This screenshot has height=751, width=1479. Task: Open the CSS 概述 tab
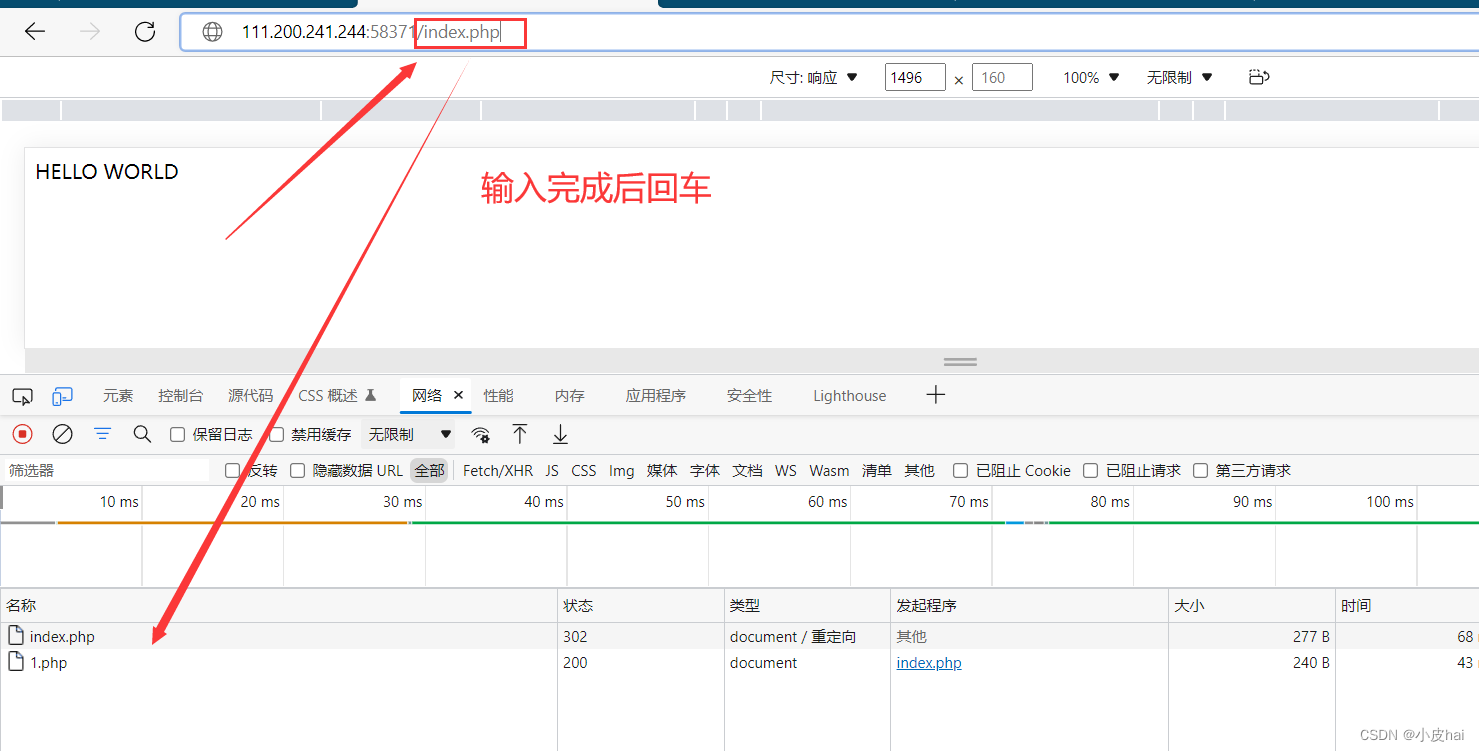click(337, 396)
